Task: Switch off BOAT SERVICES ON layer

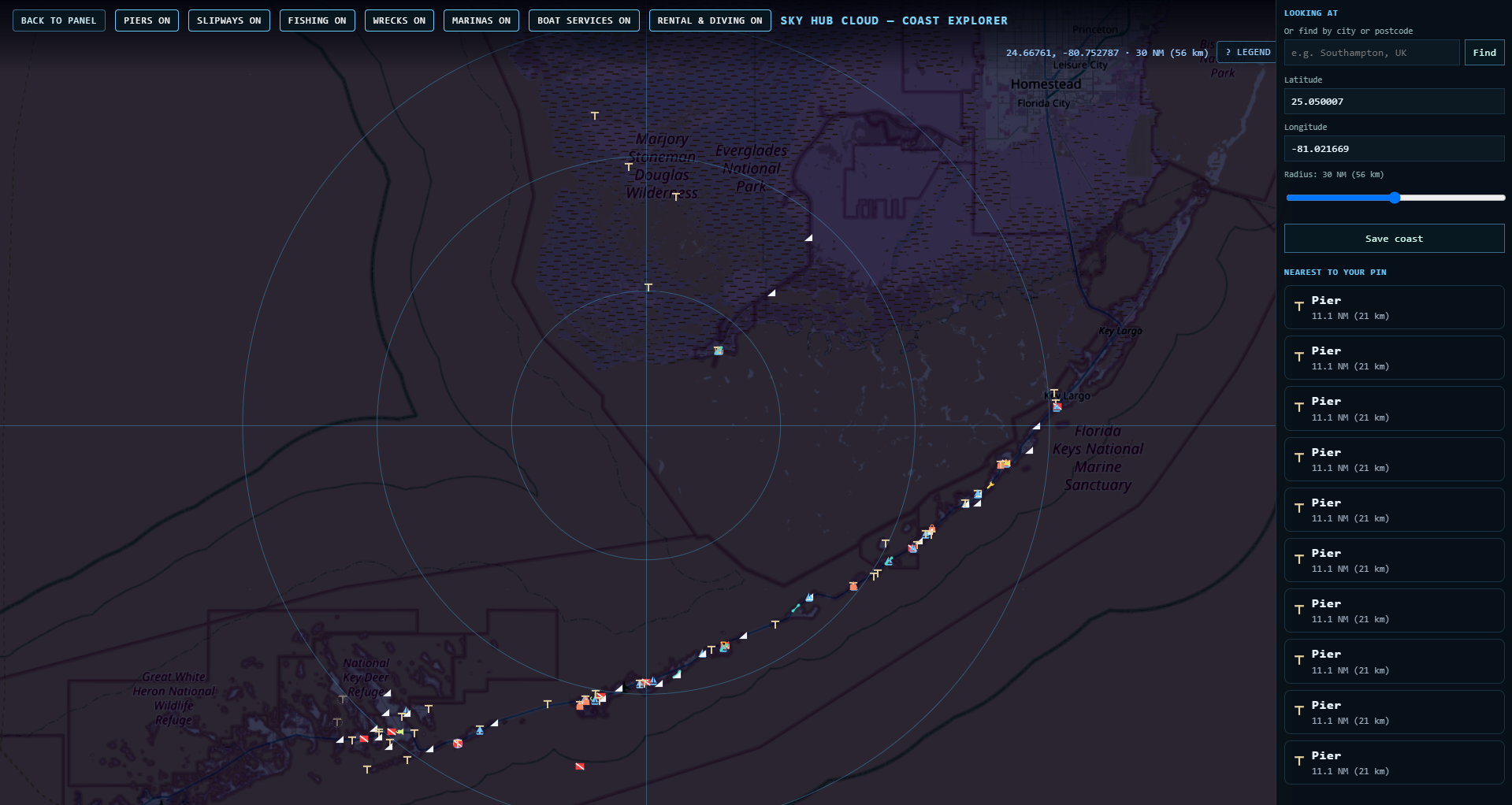Action: 584,20
